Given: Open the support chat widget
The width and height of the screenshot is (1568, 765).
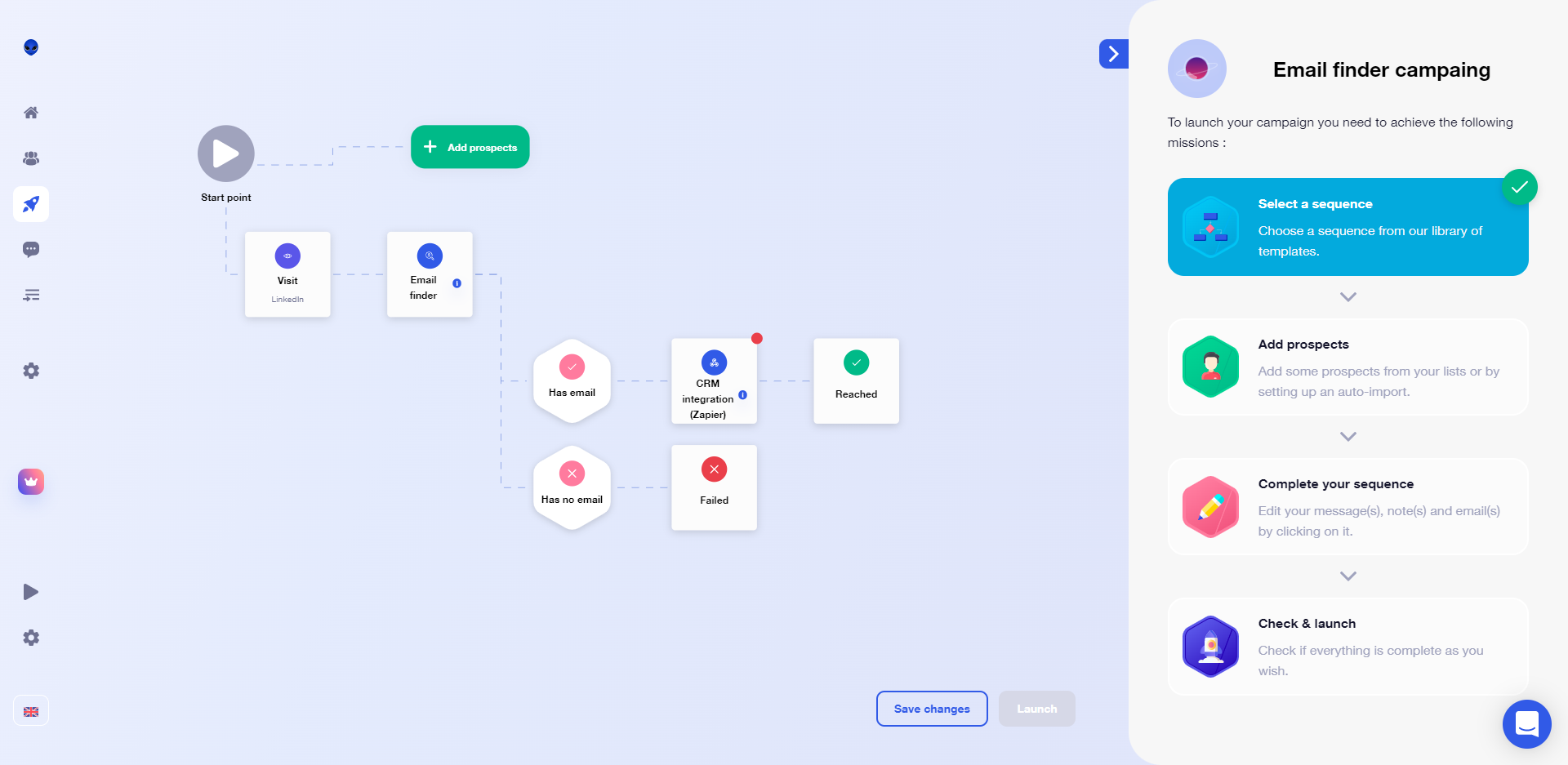Looking at the screenshot, I should 1527,724.
